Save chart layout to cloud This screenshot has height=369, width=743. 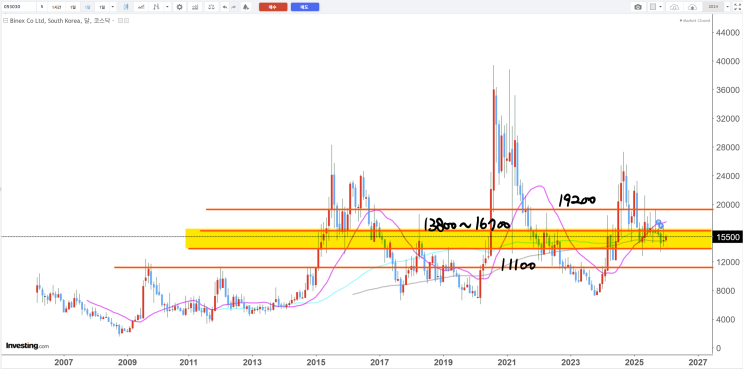click(692, 7)
